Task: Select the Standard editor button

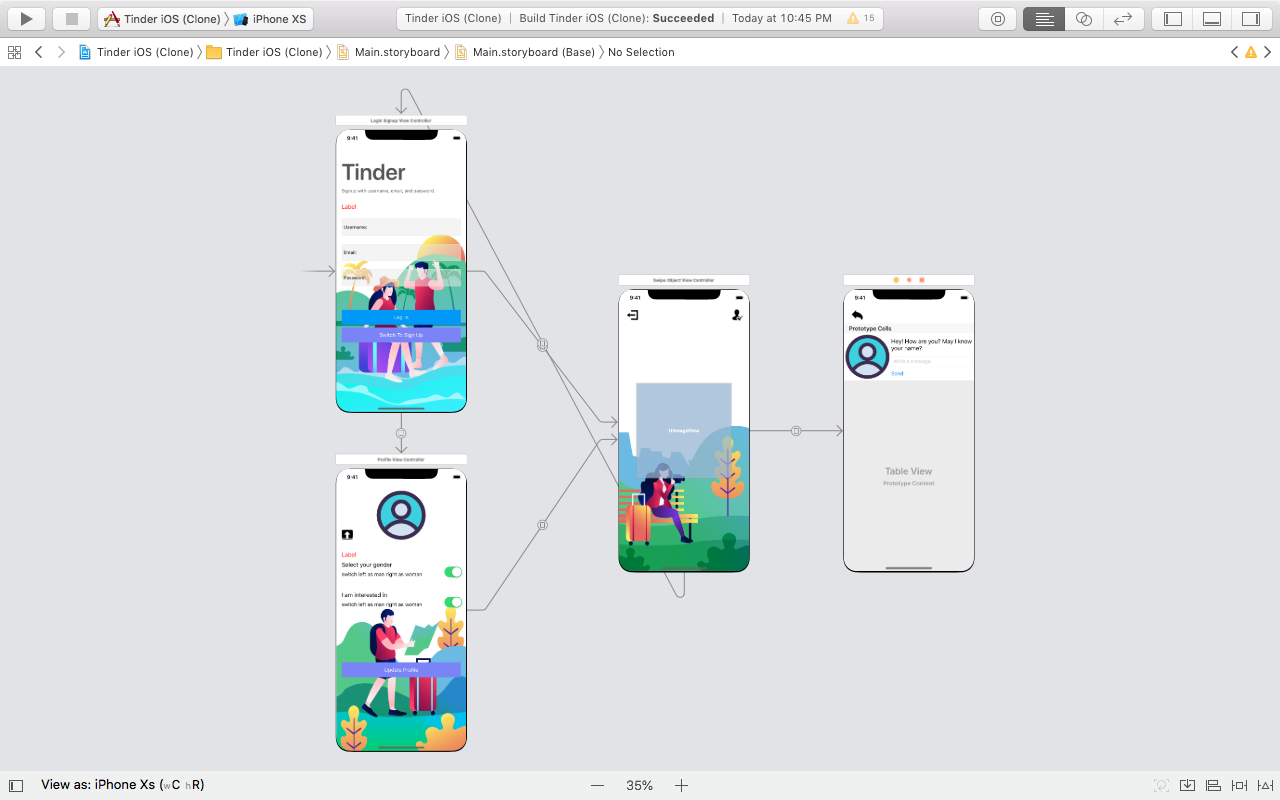Action: tap(1044, 18)
